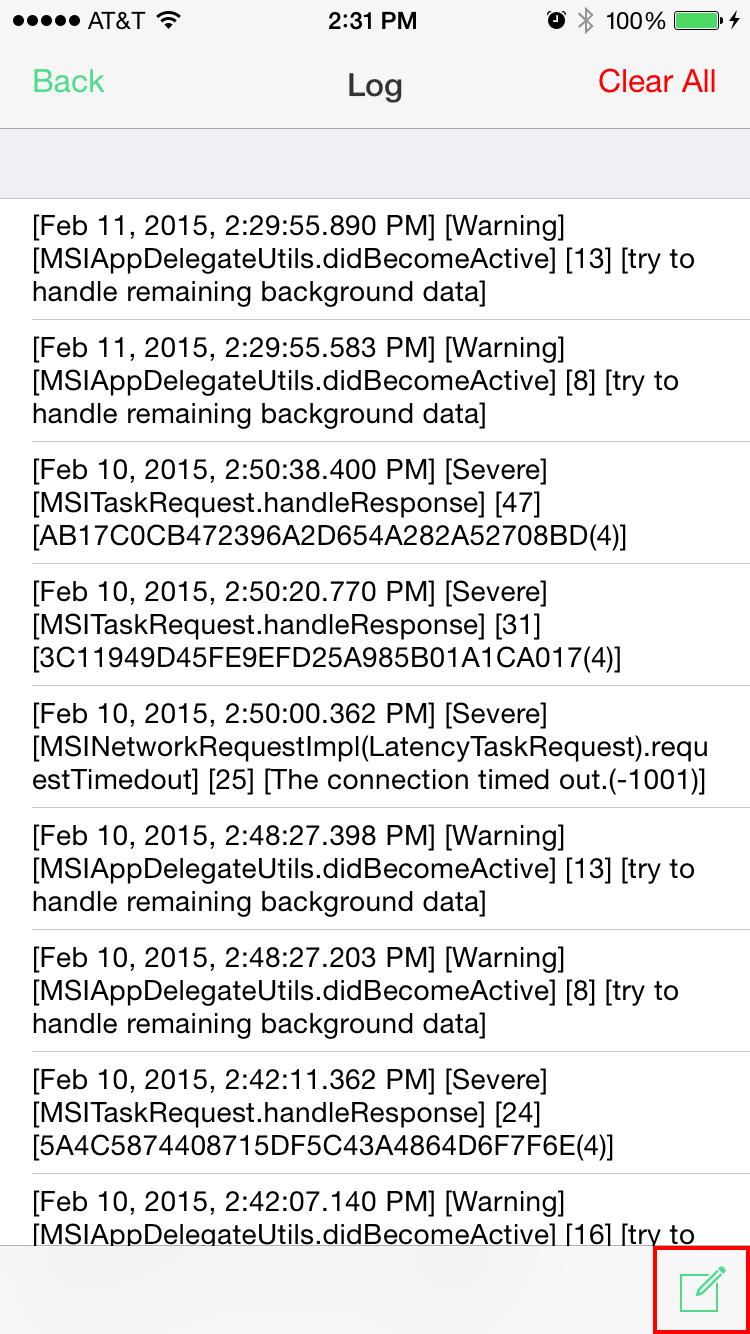Open the Severe entry logged at 2:42:11.362 PM
This screenshot has width=750, height=1334.
pyautogui.click(x=375, y=1113)
